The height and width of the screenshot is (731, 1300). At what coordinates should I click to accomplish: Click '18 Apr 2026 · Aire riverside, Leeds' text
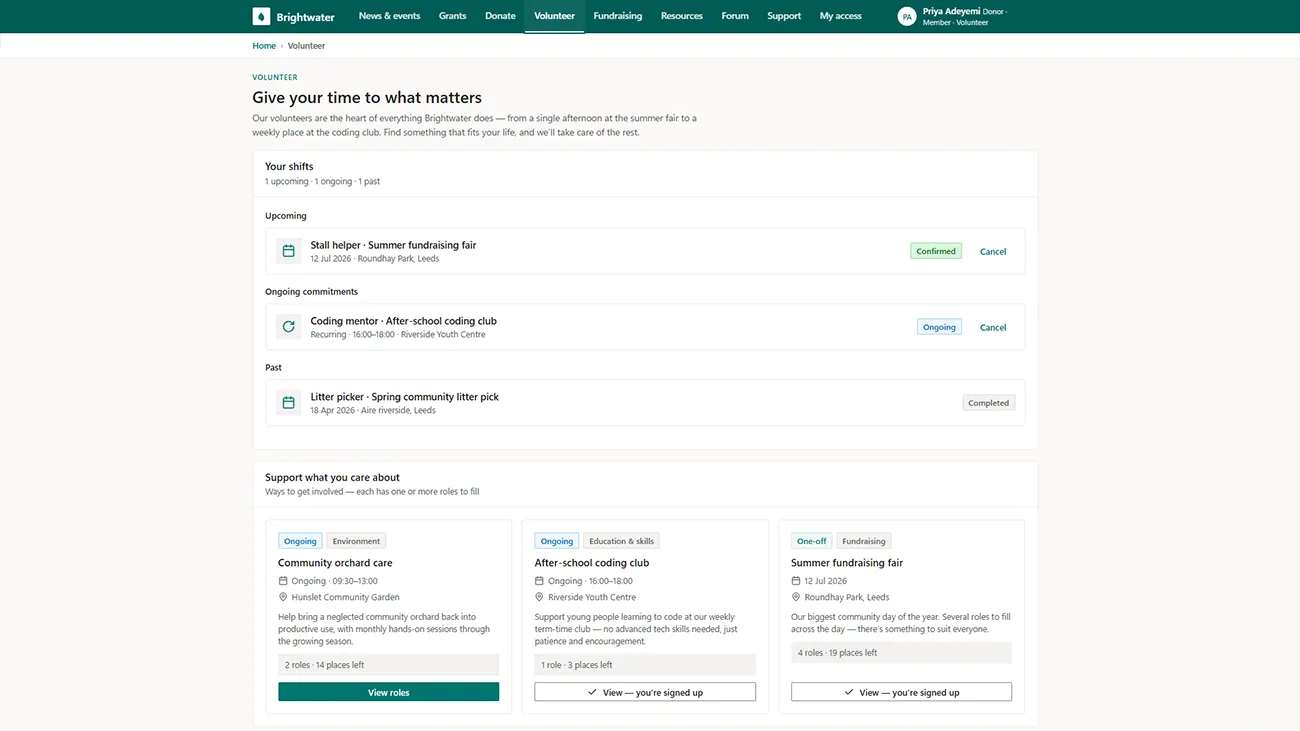click(373, 410)
